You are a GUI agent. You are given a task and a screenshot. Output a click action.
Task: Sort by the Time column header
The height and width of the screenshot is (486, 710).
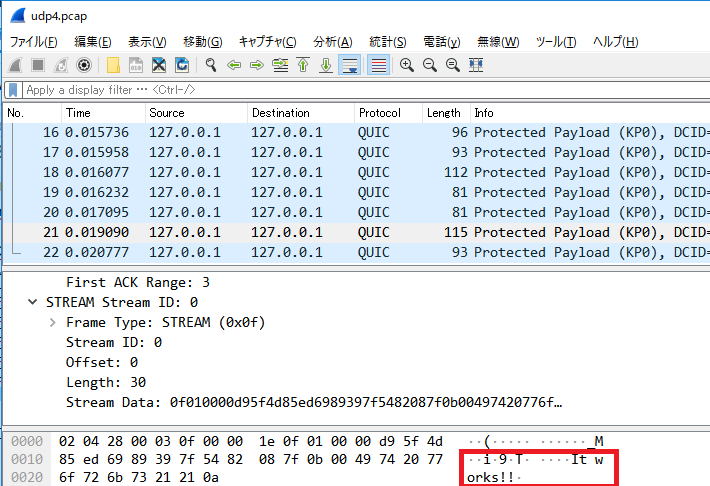pos(103,113)
